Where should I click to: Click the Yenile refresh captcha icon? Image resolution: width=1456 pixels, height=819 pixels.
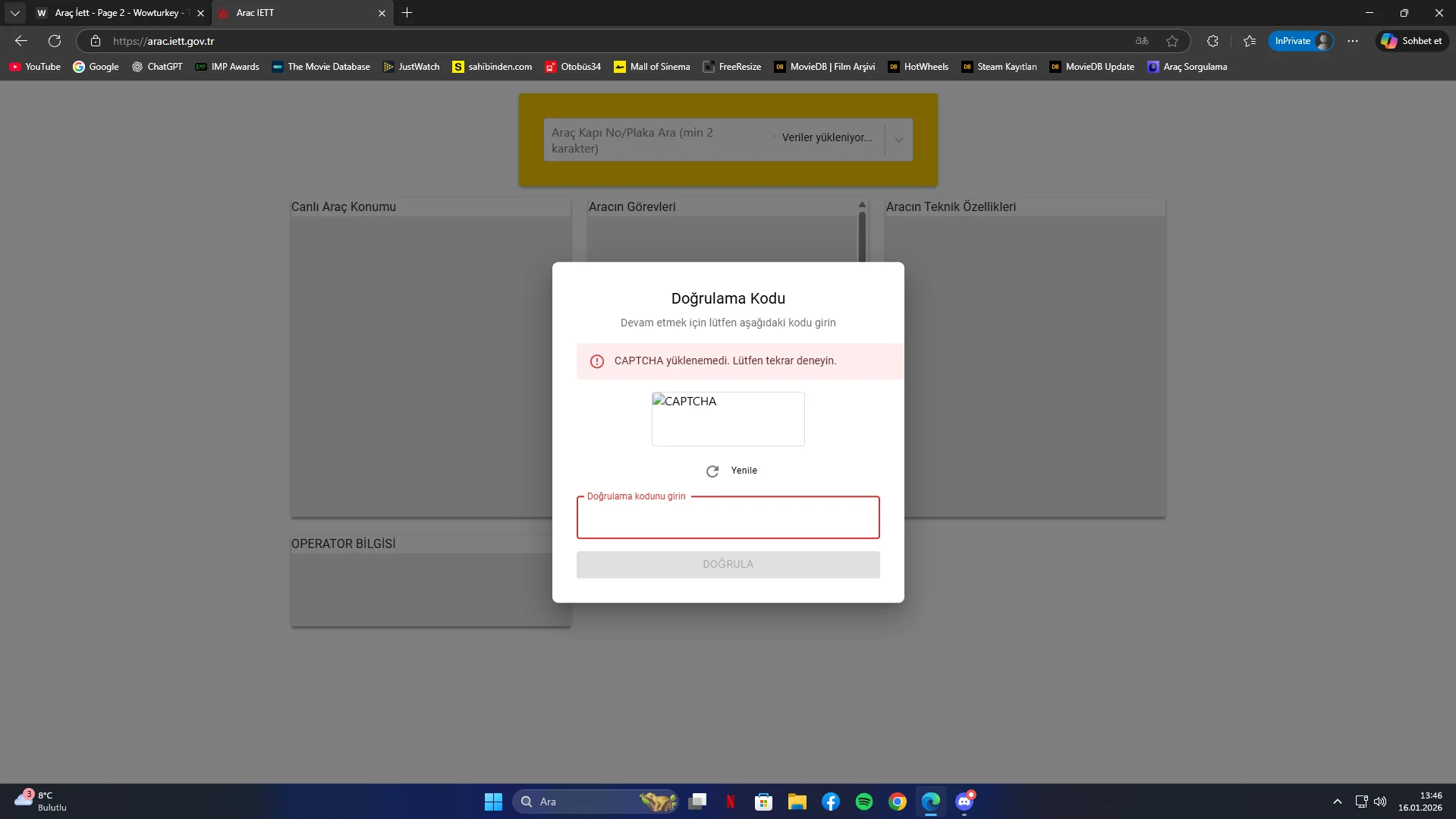pyautogui.click(x=712, y=471)
